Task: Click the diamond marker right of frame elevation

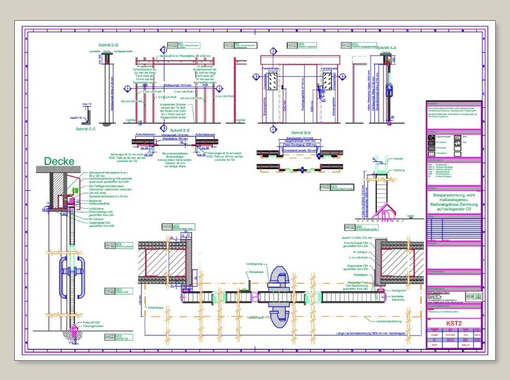Action: 219,89
